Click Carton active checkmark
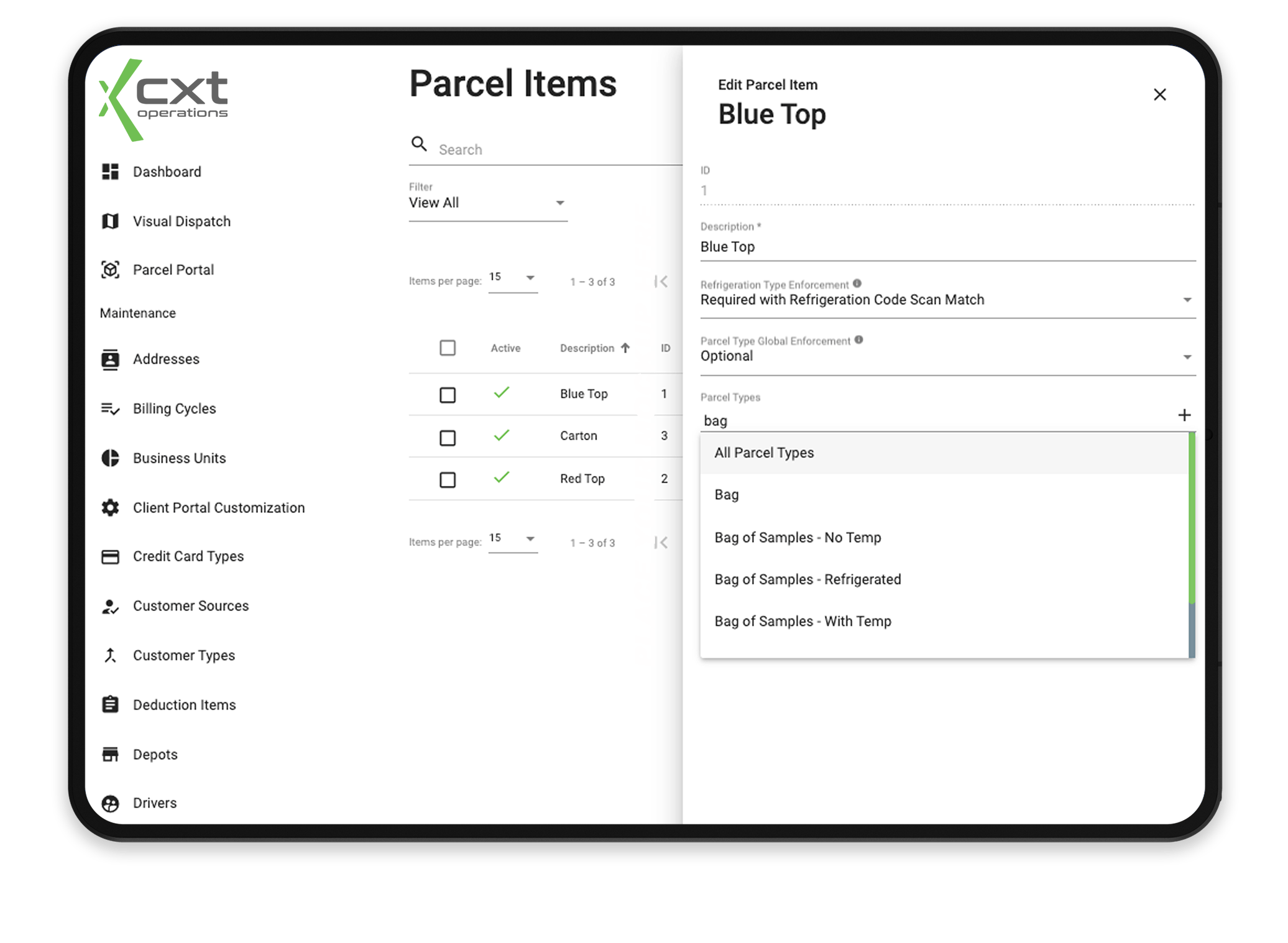This screenshot has width=1288, height=943. (502, 435)
